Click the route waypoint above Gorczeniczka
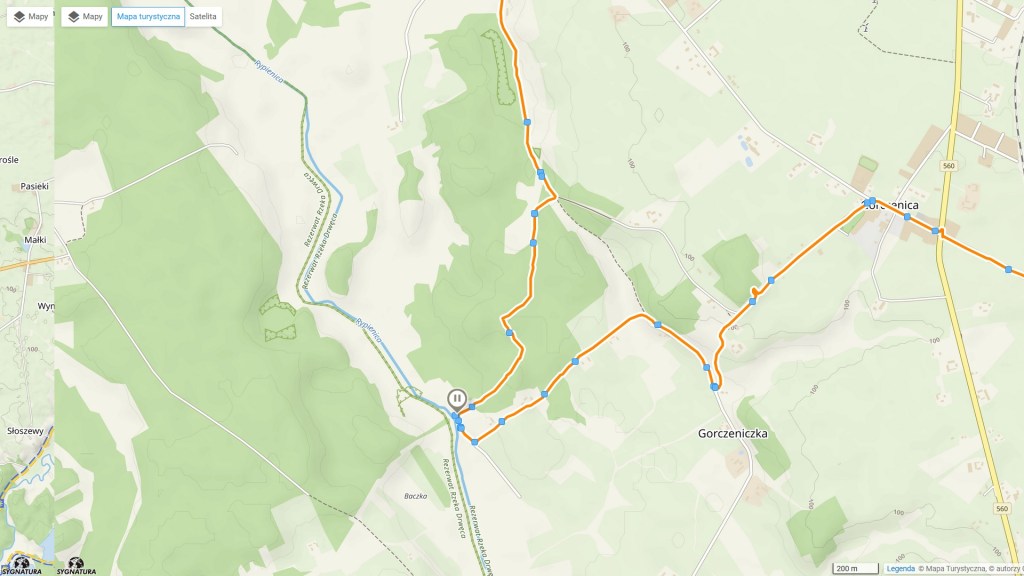Screen dimensions: 1024x576 coord(714,387)
